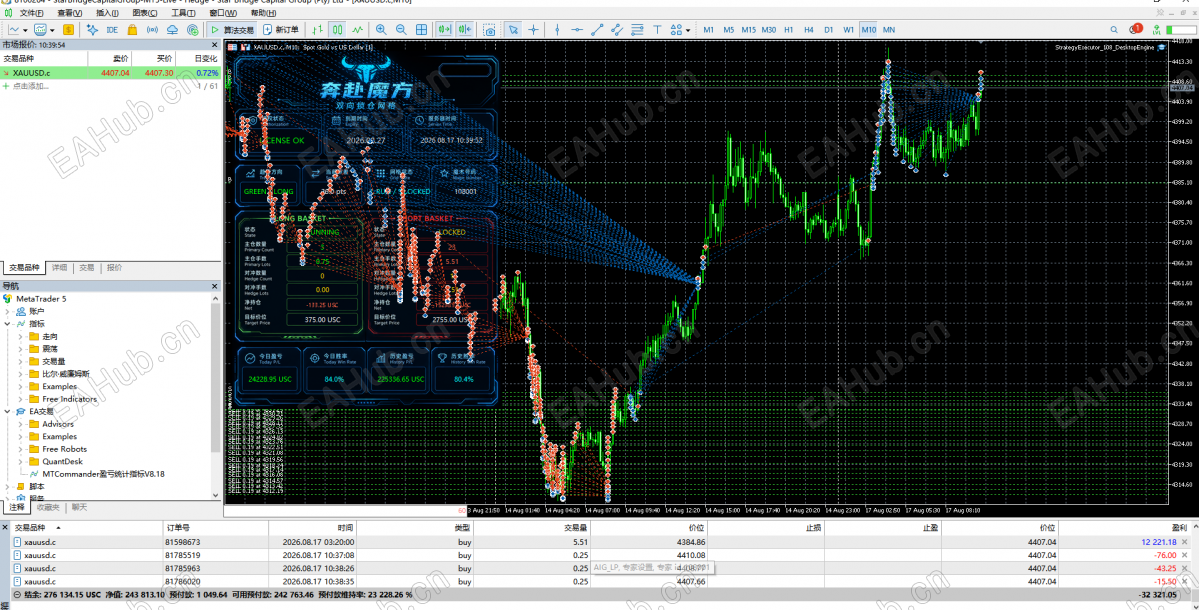Expand the 走向 folder in Navigator

[x=21, y=336]
